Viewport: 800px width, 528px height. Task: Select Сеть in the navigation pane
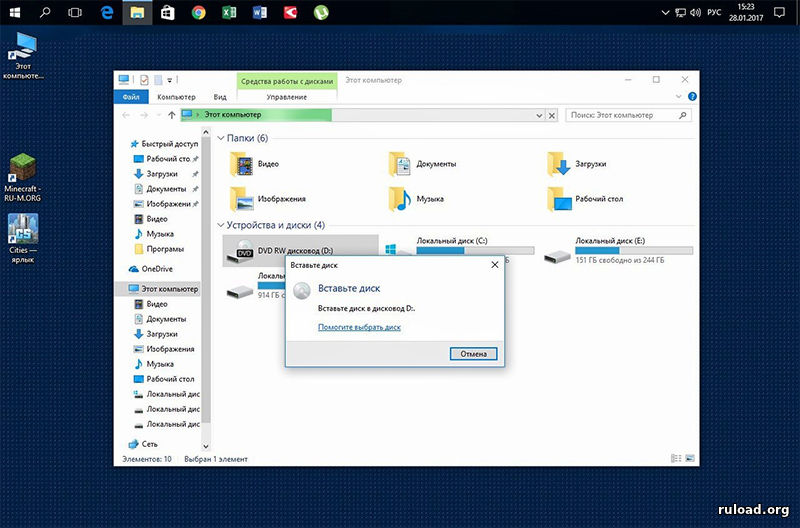[x=143, y=444]
